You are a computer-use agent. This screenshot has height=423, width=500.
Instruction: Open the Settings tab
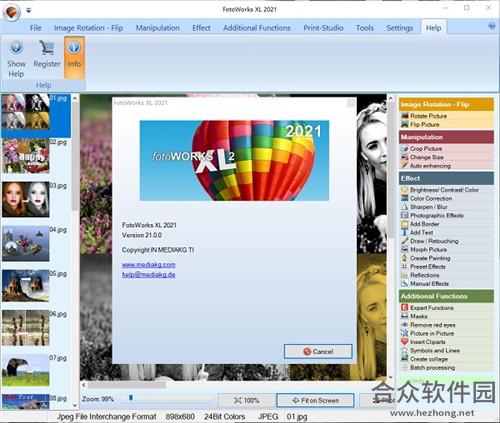[400, 28]
